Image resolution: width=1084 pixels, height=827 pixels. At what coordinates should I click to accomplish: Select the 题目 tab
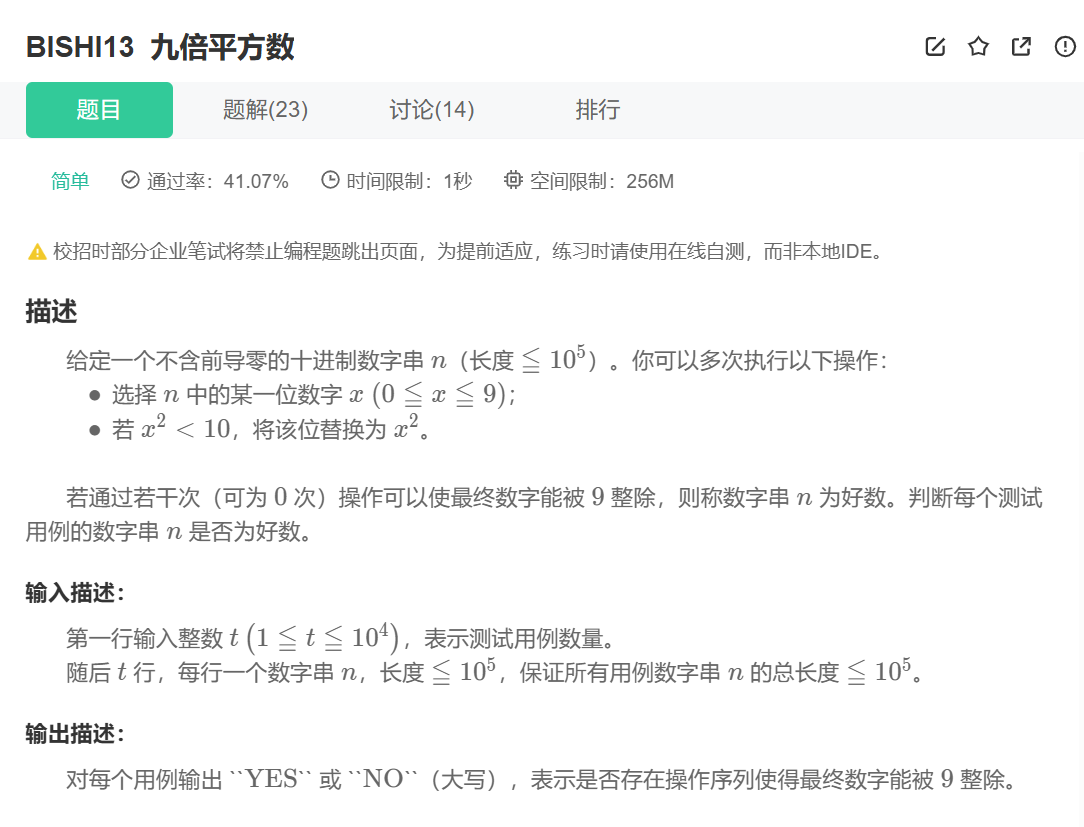[x=99, y=110]
